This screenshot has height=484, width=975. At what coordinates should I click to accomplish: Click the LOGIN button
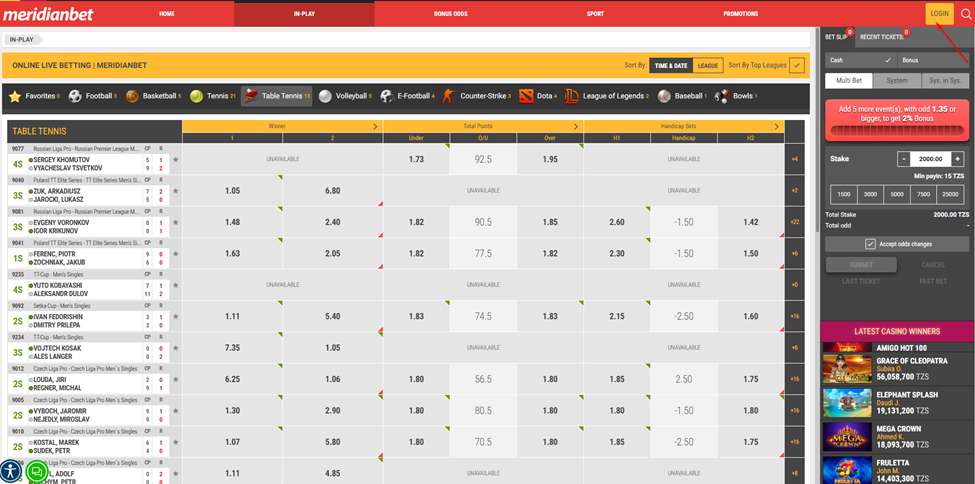tap(940, 14)
